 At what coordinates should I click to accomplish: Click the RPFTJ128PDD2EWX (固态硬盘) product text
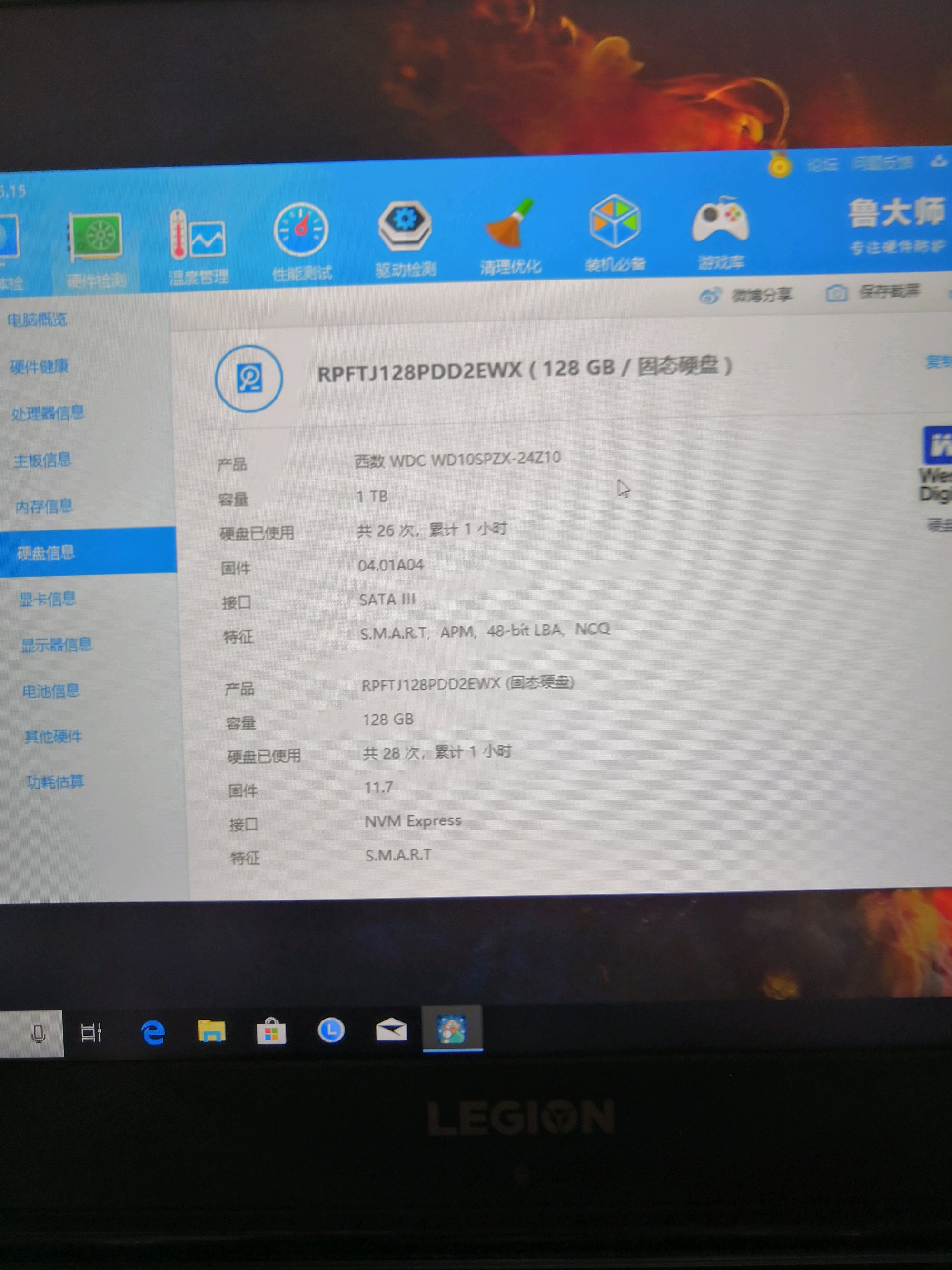[x=468, y=684]
